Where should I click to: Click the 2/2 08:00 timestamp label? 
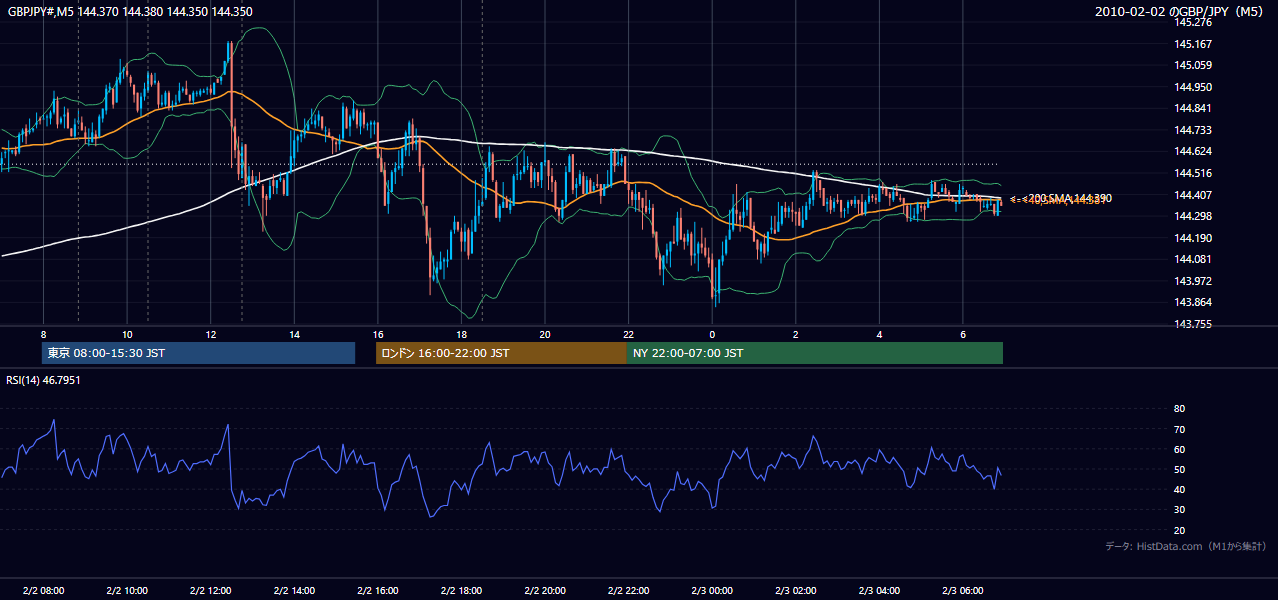[x=43, y=591]
